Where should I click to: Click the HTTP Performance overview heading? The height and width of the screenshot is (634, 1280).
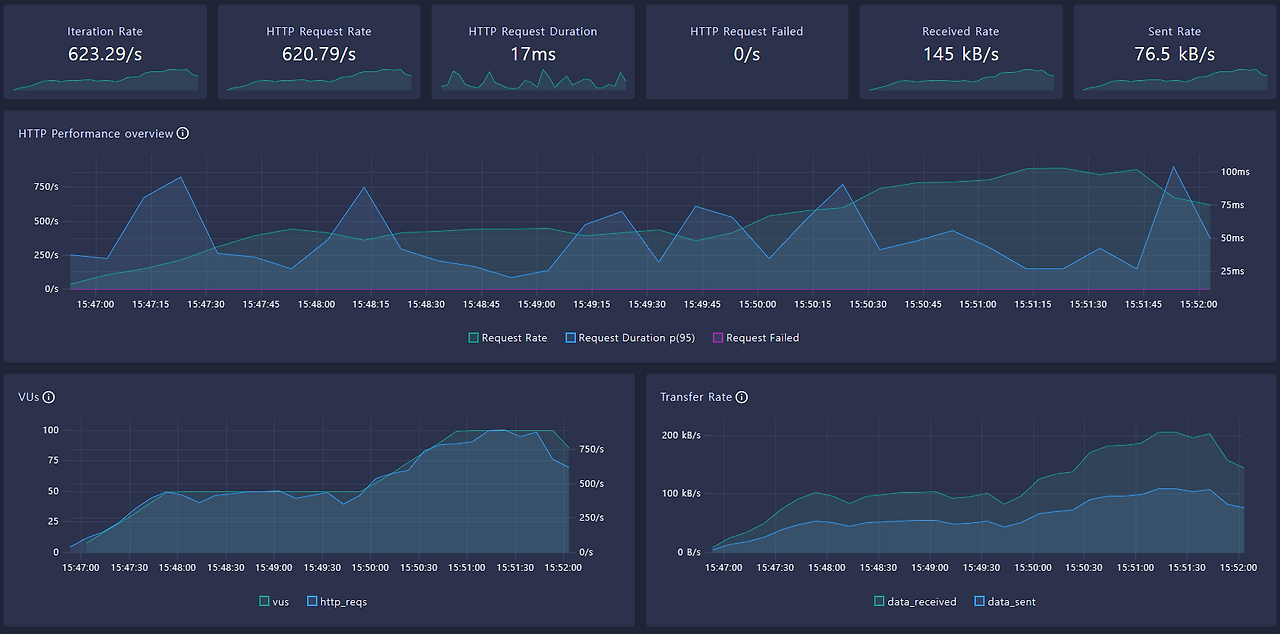[x=96, y=134]
